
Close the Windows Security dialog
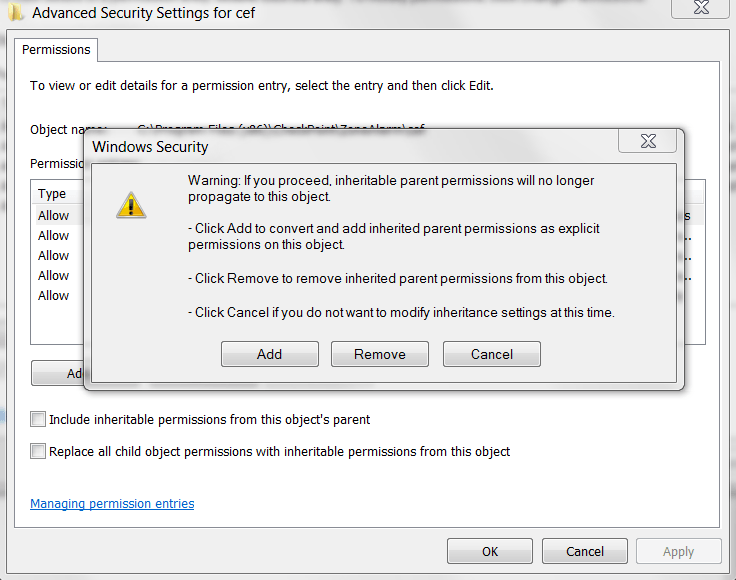[647, 141]
